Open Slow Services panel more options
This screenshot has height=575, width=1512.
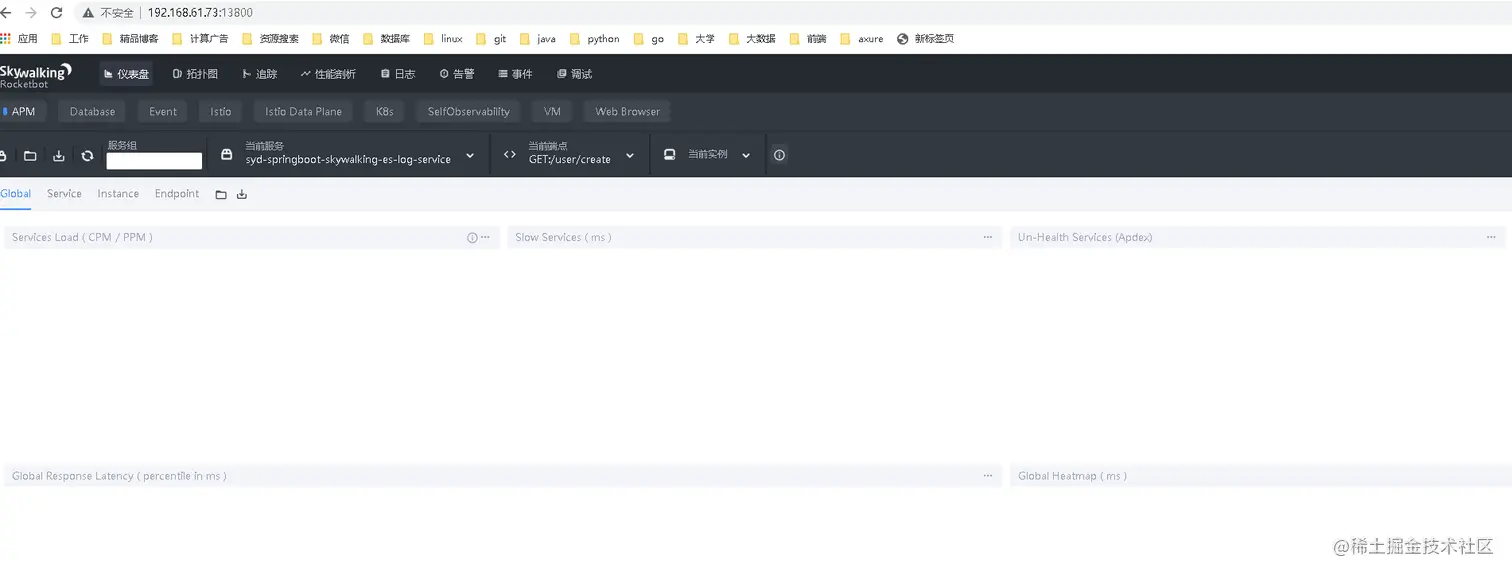(x=988, y=238)
